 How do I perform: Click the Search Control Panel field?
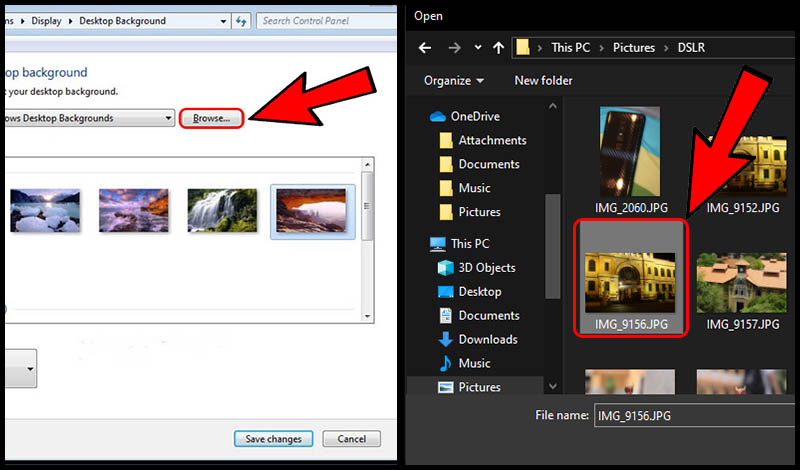click(327, 21)
